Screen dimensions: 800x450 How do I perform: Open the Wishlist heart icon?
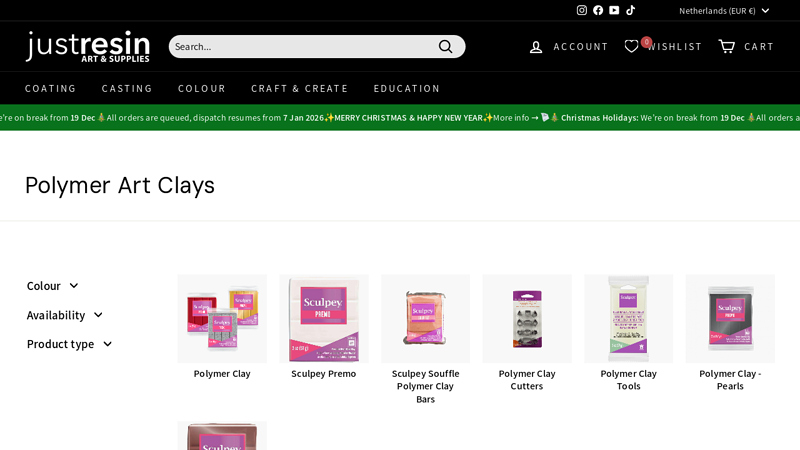pos(631,46)
